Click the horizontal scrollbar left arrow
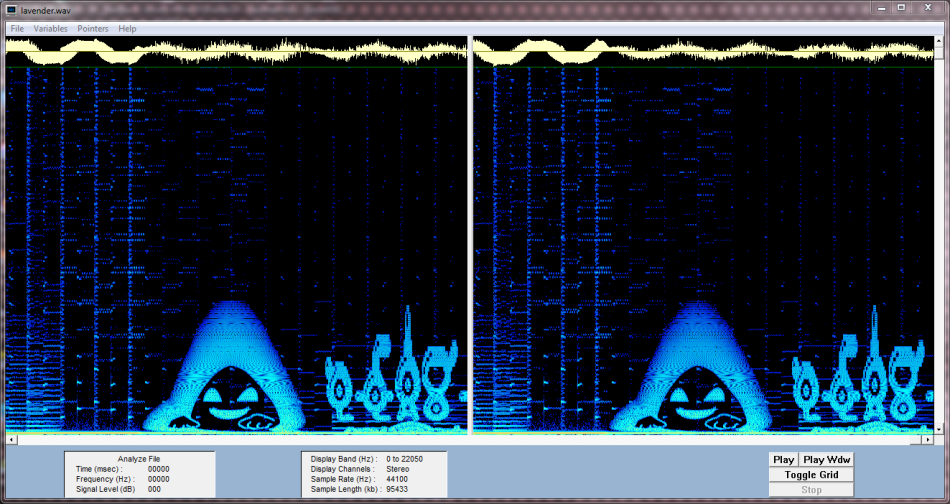 pos(10,440)
